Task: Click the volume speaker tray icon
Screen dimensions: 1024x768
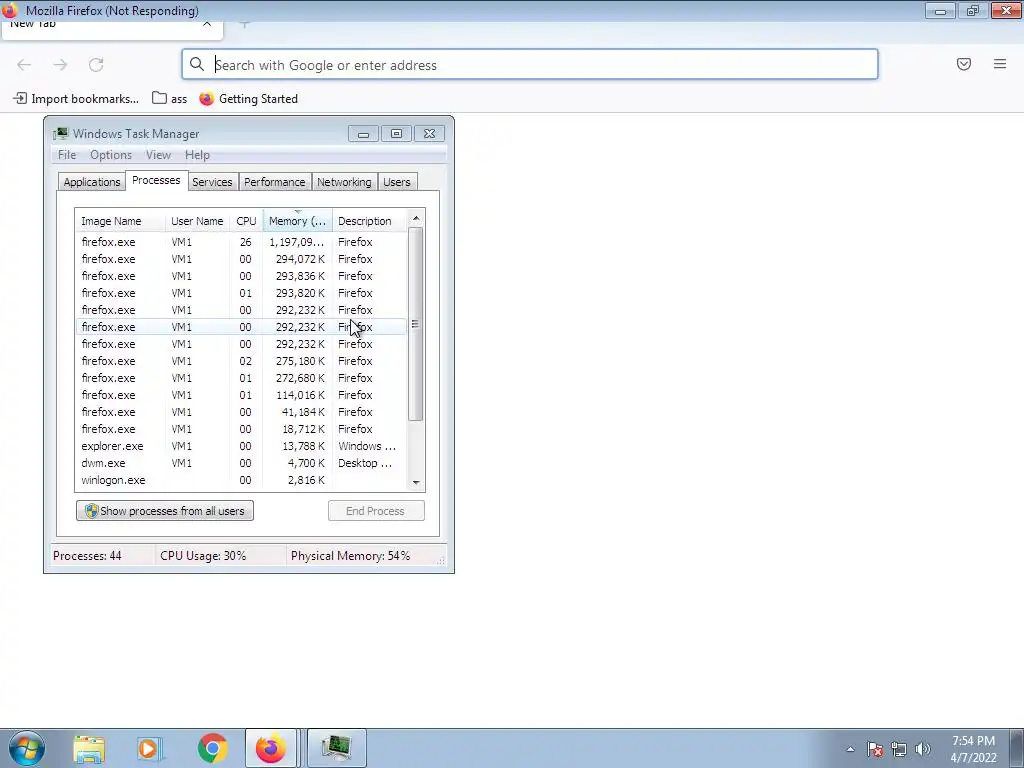Action: pyautogui.click(x=923, y=749)
